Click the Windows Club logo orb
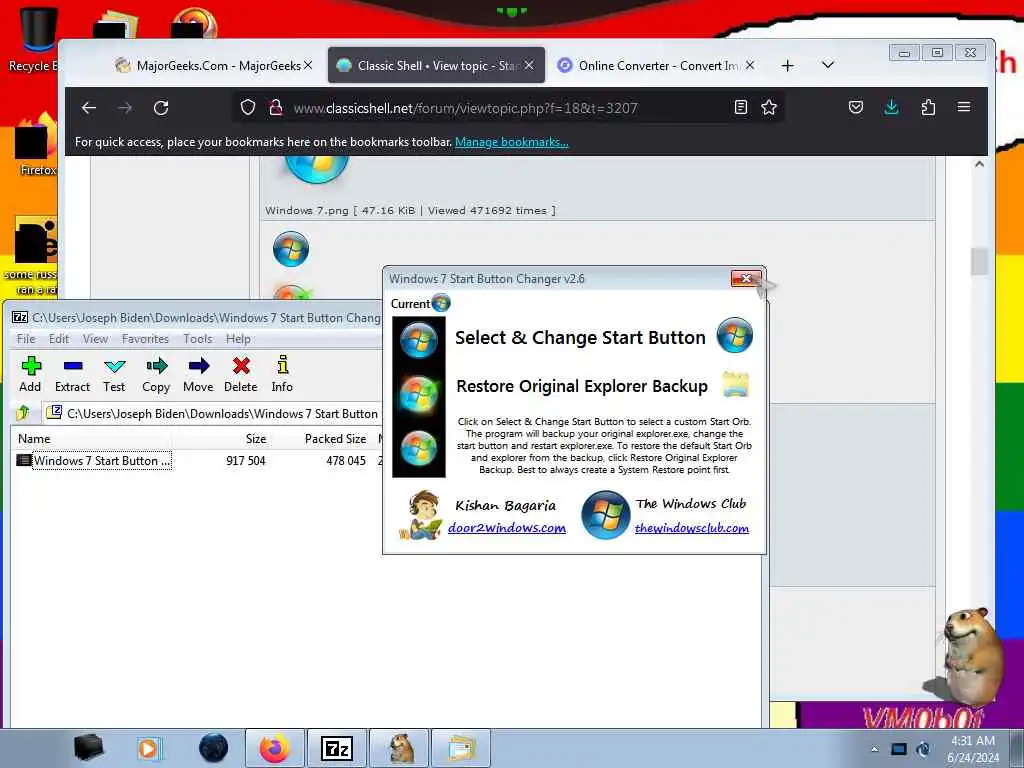The width and height of the screenshot is (1024, 768). [605, 515]
